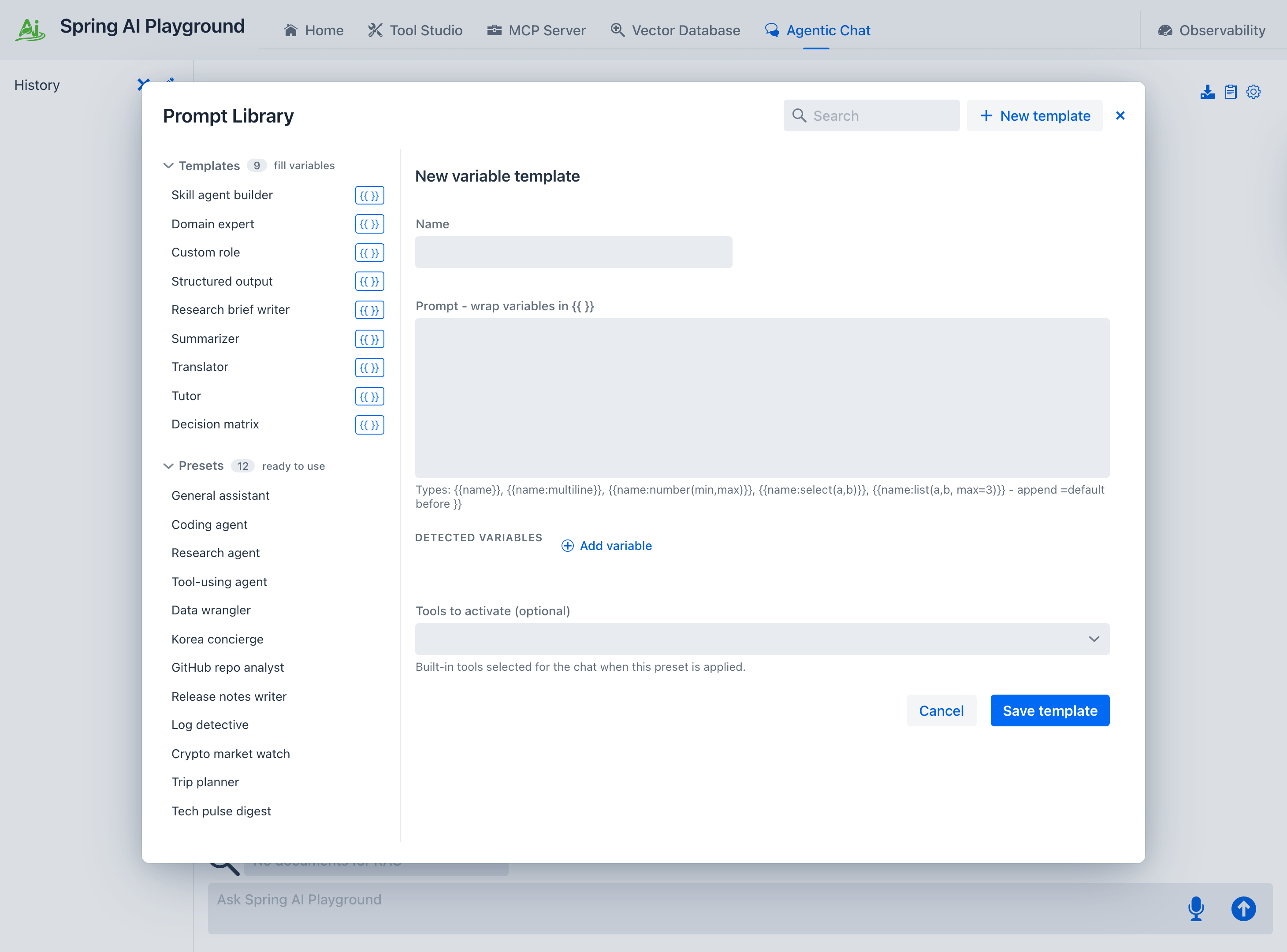
Task: Collapse the Templates section
Action: tap(168, 166)
